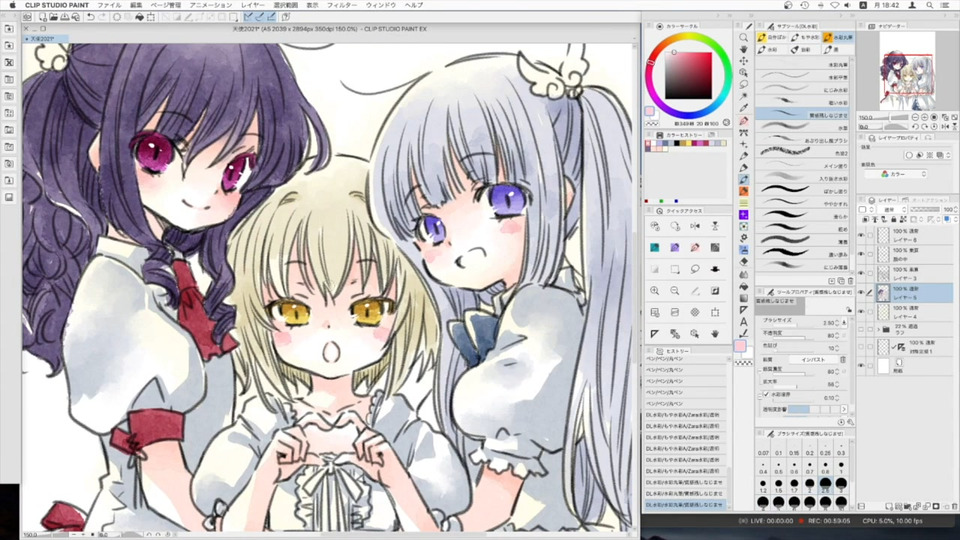960x540 pixels.
Task: Select the Hand move-canvas tool
Action: pos(744,49)
